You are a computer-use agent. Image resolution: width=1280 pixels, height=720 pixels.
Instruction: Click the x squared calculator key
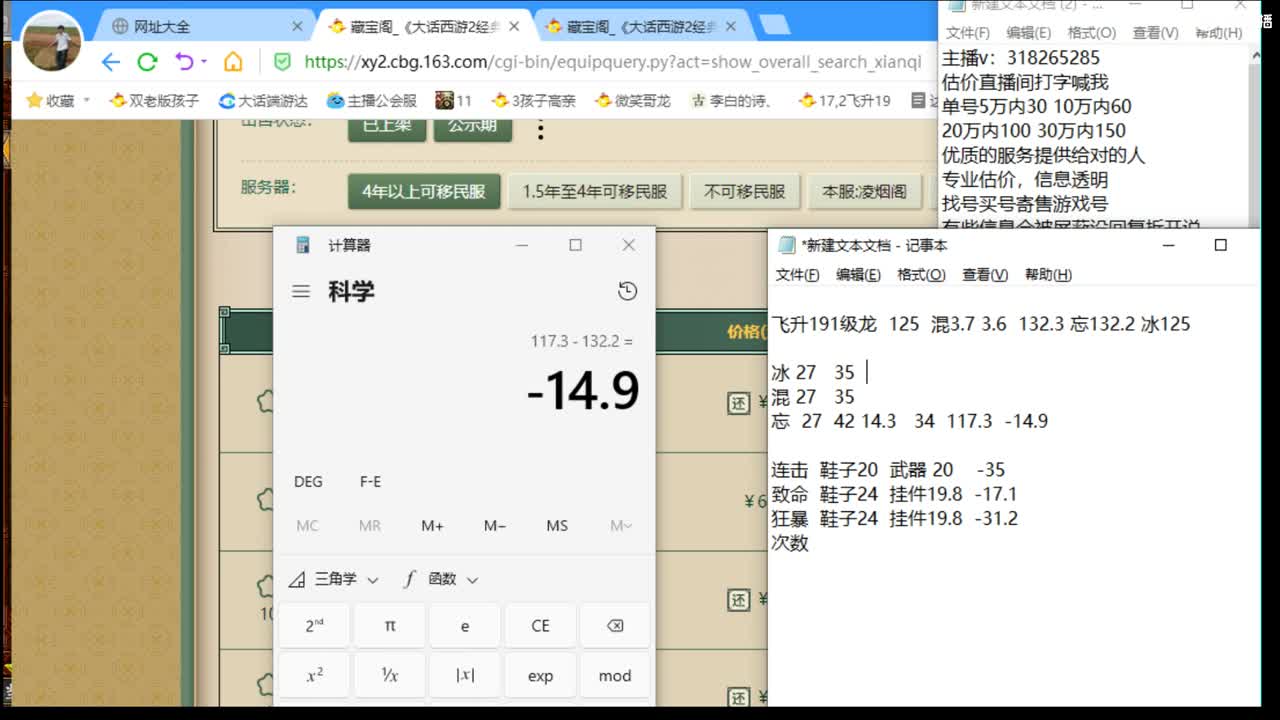pyautogui.click(x=315, y=675)
